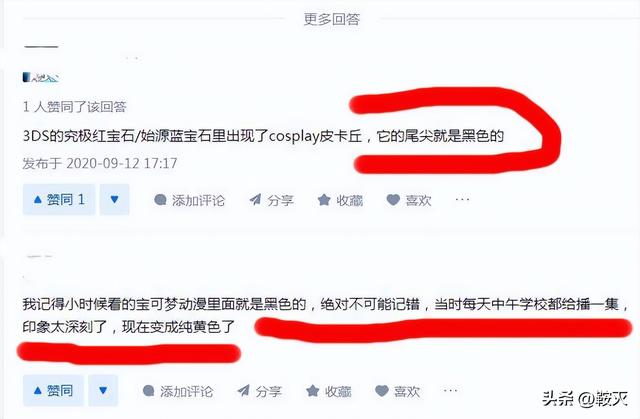Upvote the first answer with 赞同 1
The width and height of the screenshot is (640, 419).
click(x=59, y=200)
